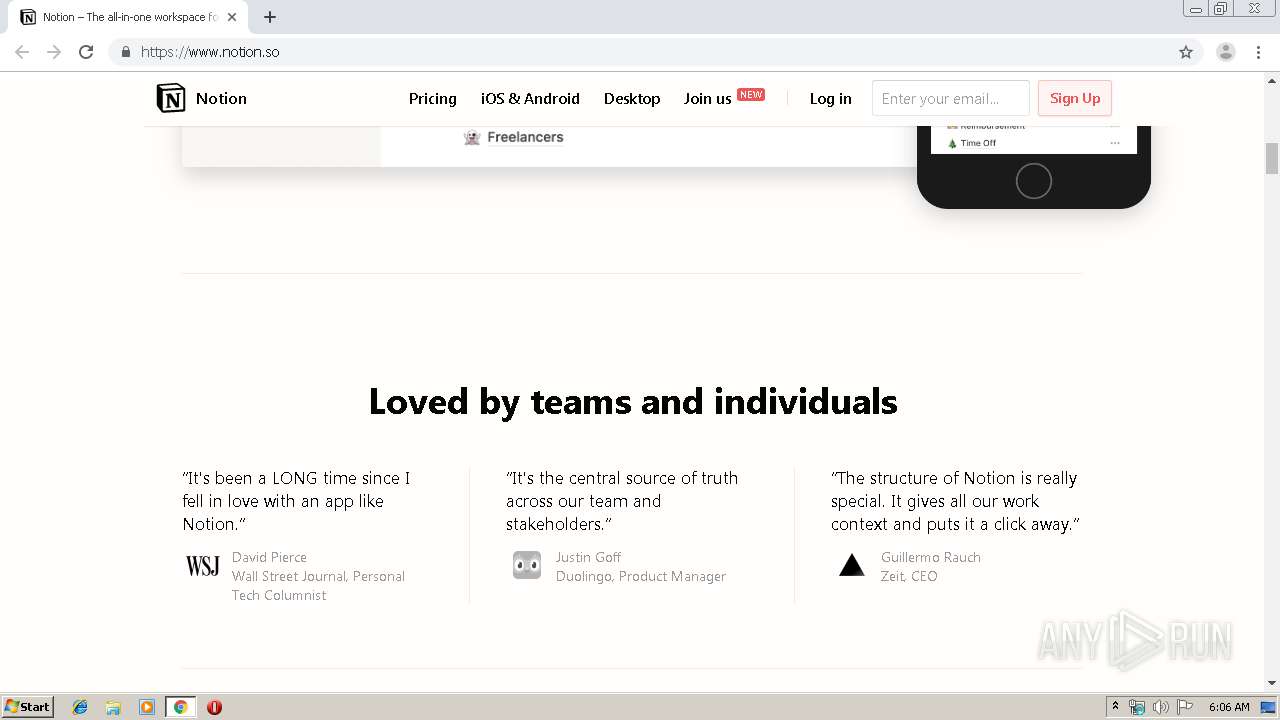The height and width of the screenshot is (720, 1280).
Task: Reload the Notion page
Action: coord(86,52)
